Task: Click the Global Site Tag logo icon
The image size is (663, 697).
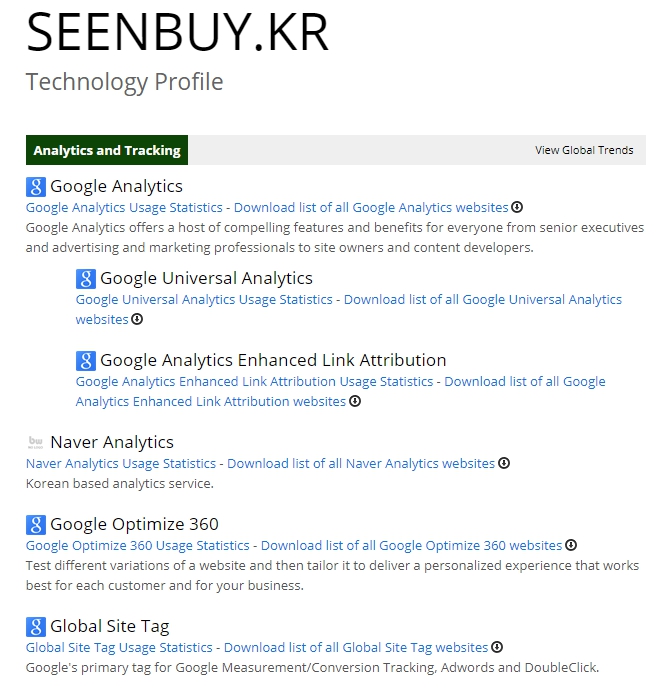Action: pos(36,626)
